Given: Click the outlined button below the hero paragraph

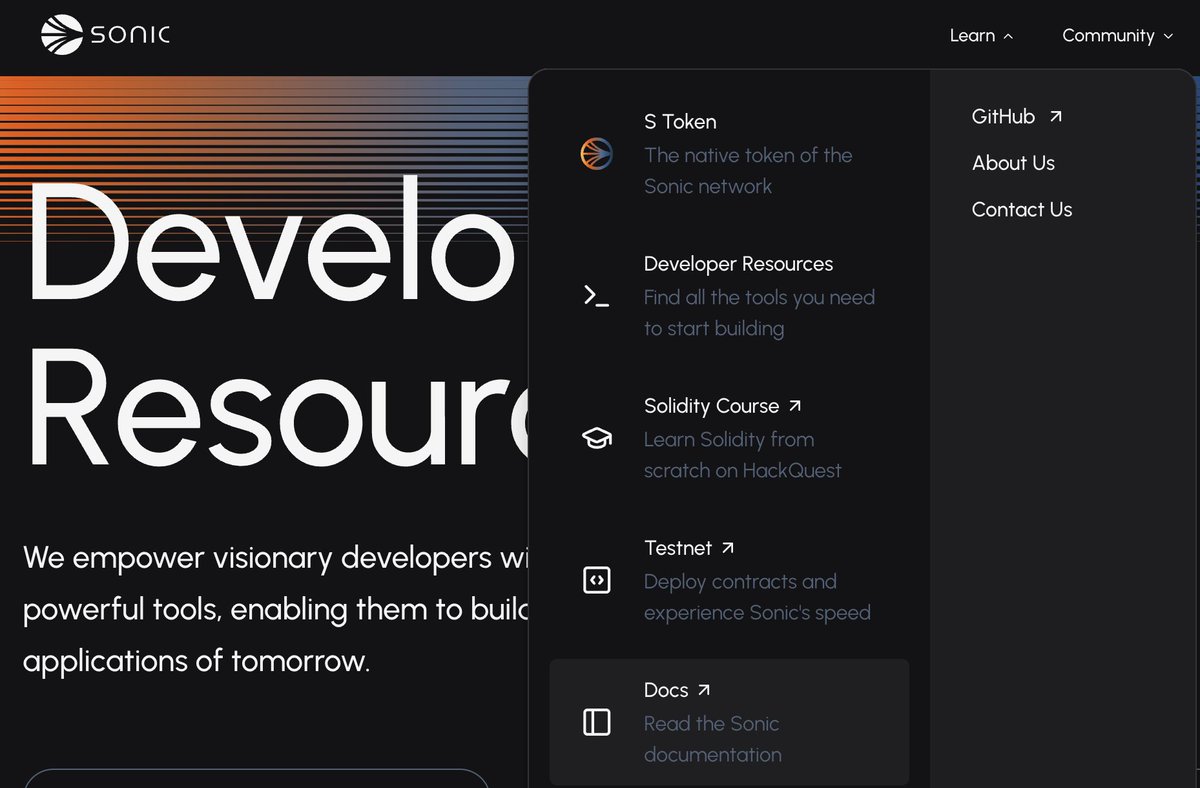Looking at the screenshot, I should pyautogui.click(x=256, y=778).
